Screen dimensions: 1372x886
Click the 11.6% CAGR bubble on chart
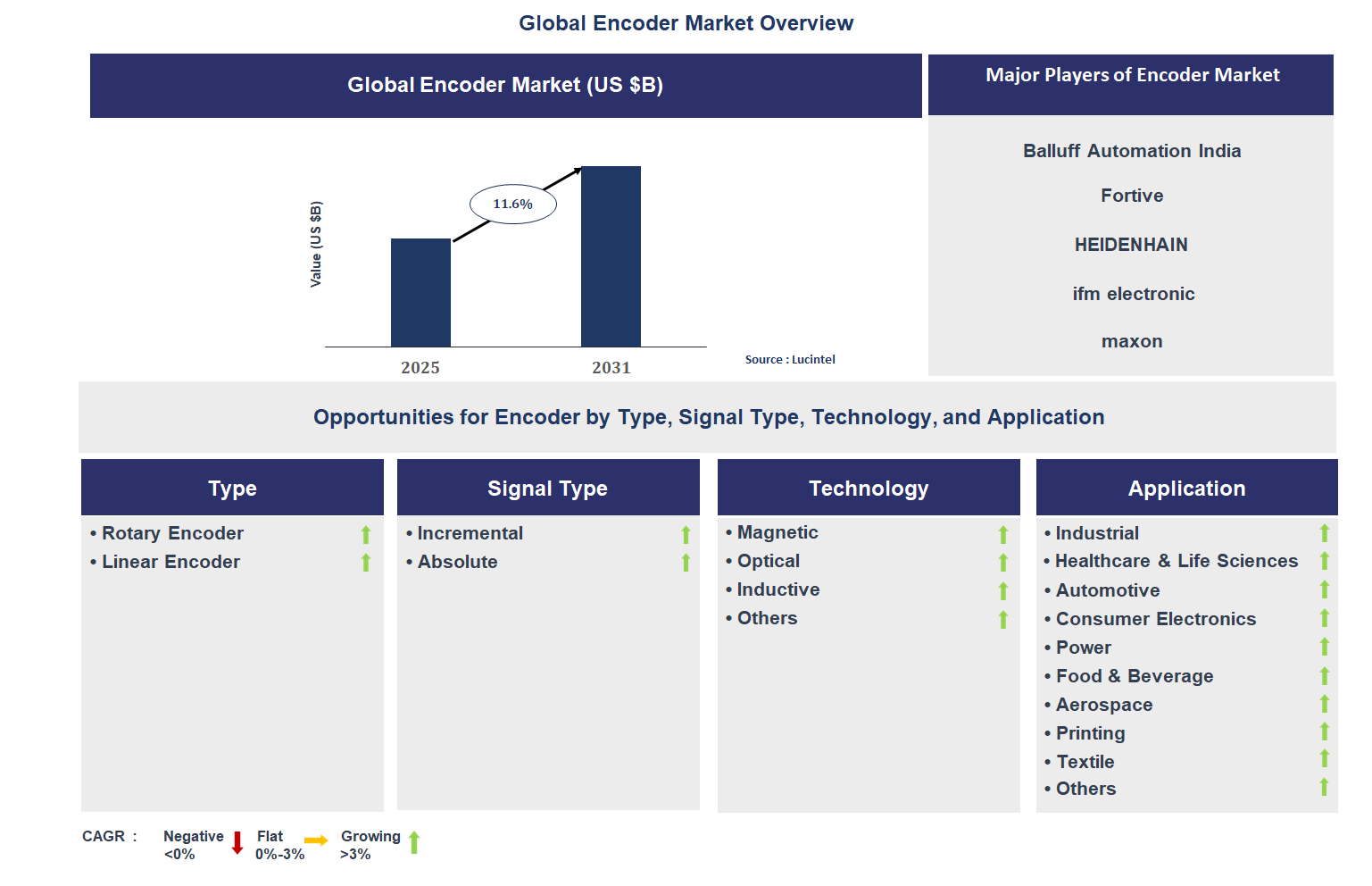[x=511, y=204]
